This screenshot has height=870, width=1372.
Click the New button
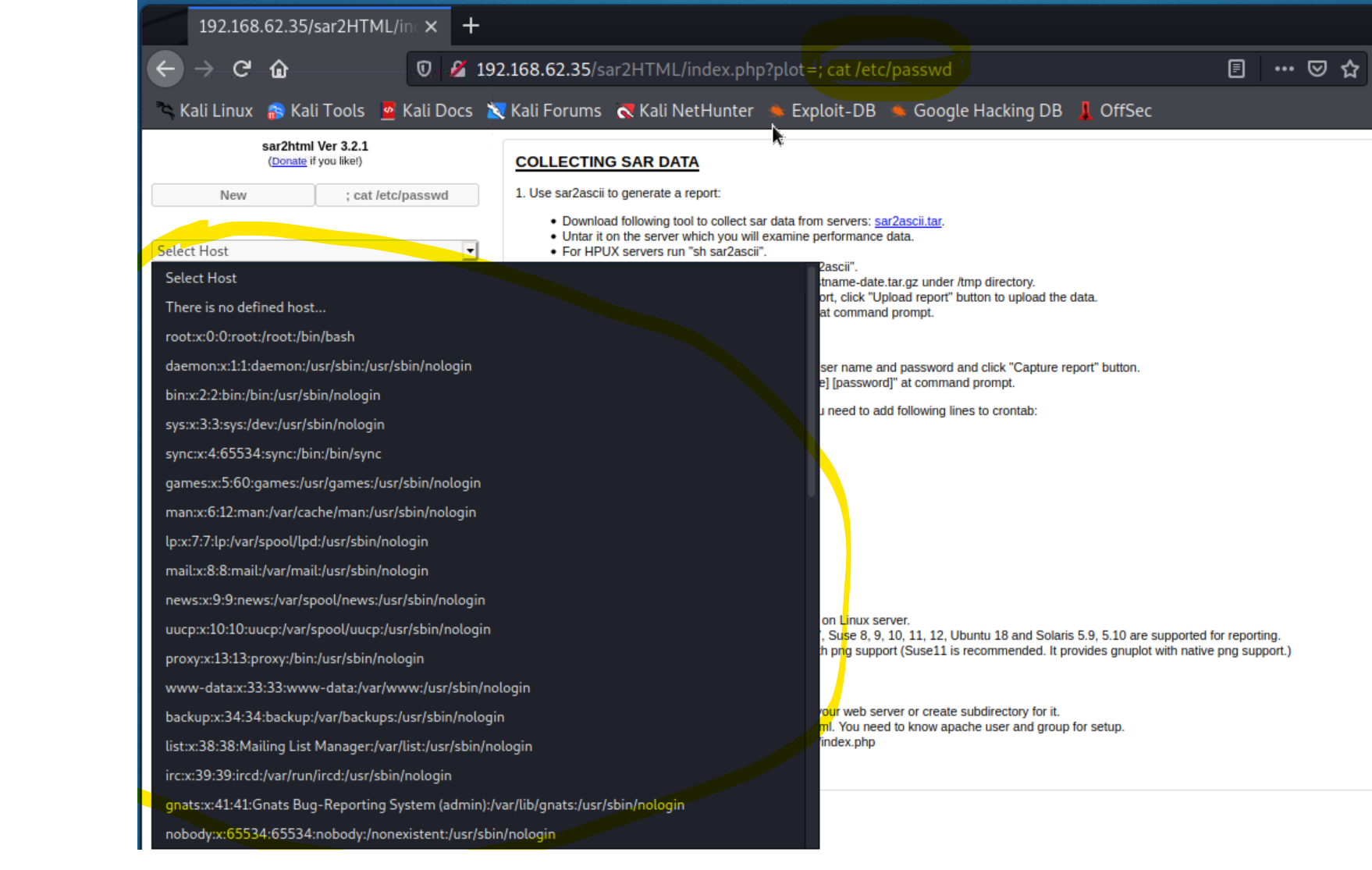(x=233, y=195)
